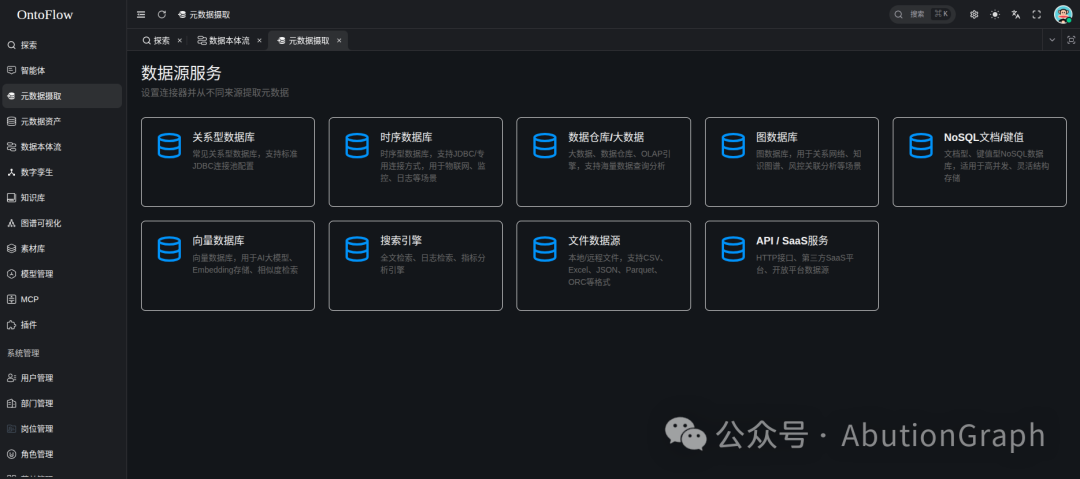Click the 图谱可视化 sidebar icon
This screenshot has height=479, width=1080.
coord(11,223)
